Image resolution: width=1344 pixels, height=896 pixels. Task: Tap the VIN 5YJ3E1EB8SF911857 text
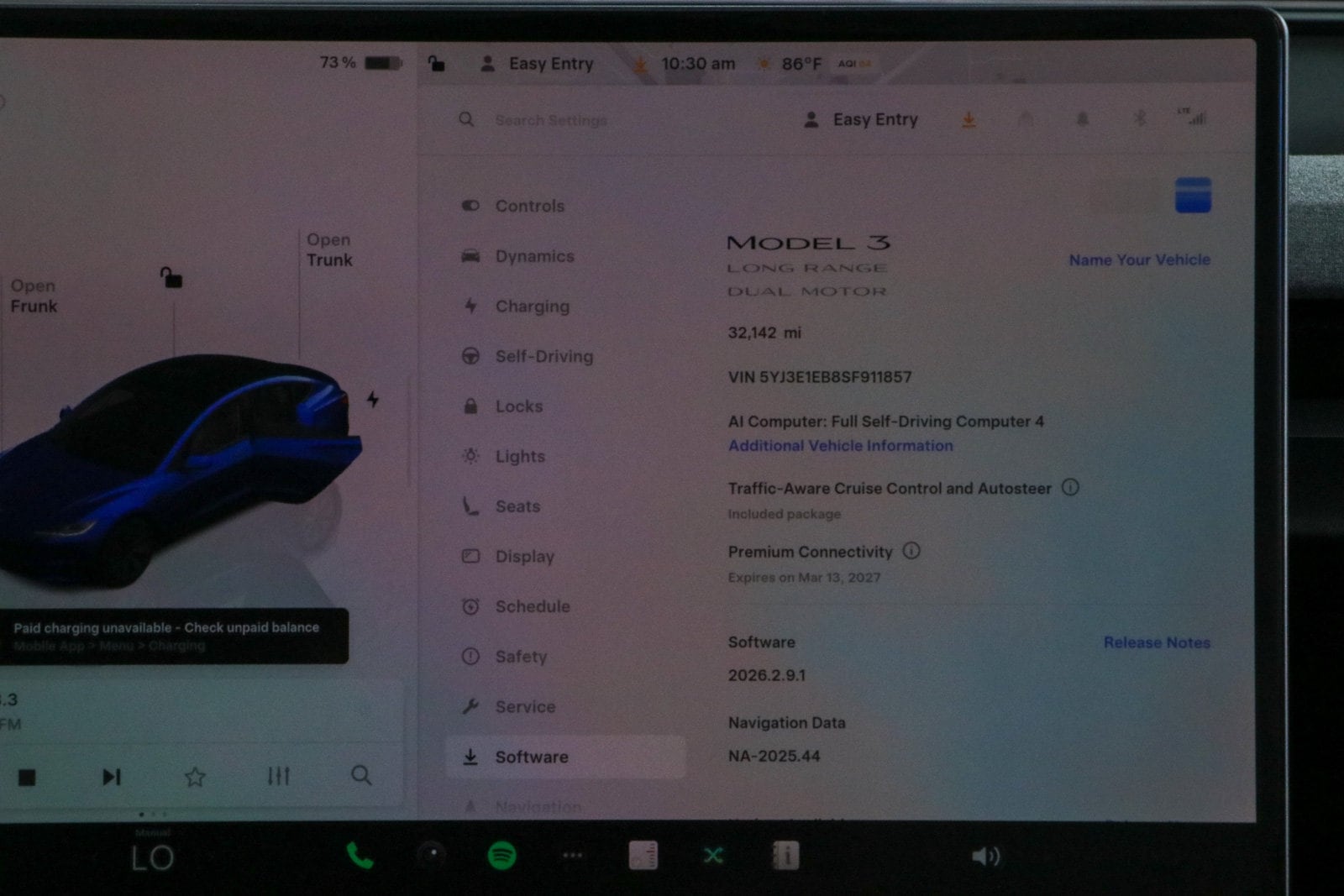click(x=820, y=377)
